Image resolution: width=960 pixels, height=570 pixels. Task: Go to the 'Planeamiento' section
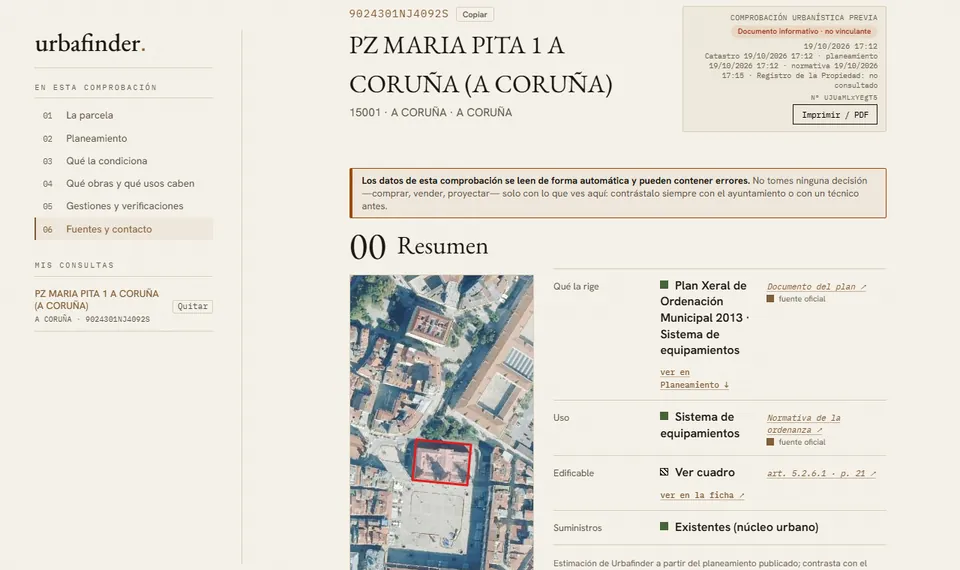tap(97, 138)
